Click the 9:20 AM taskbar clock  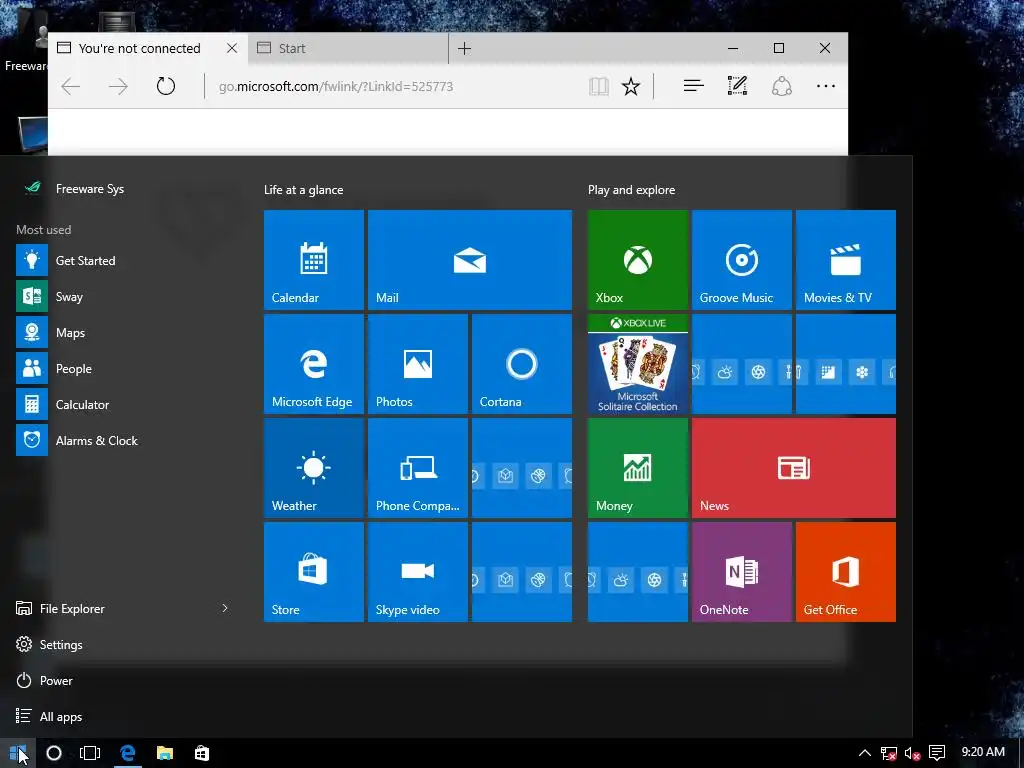pyautogui.click(x=983, y=752)
